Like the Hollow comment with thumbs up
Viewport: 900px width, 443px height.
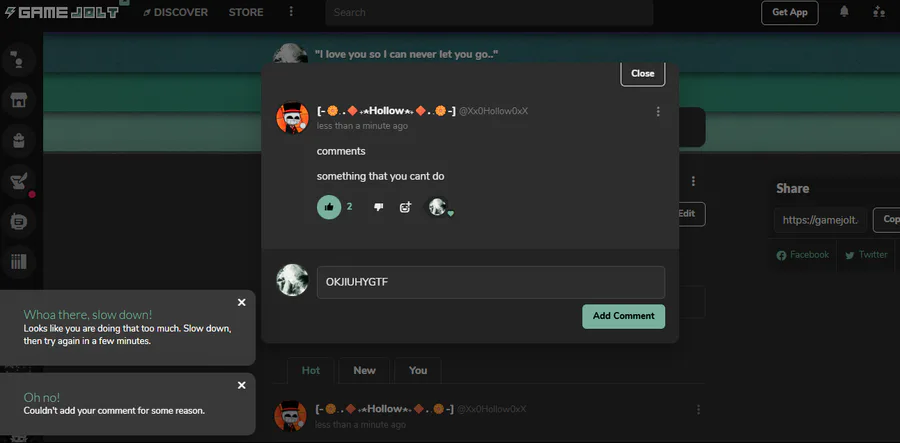point(329,207)
